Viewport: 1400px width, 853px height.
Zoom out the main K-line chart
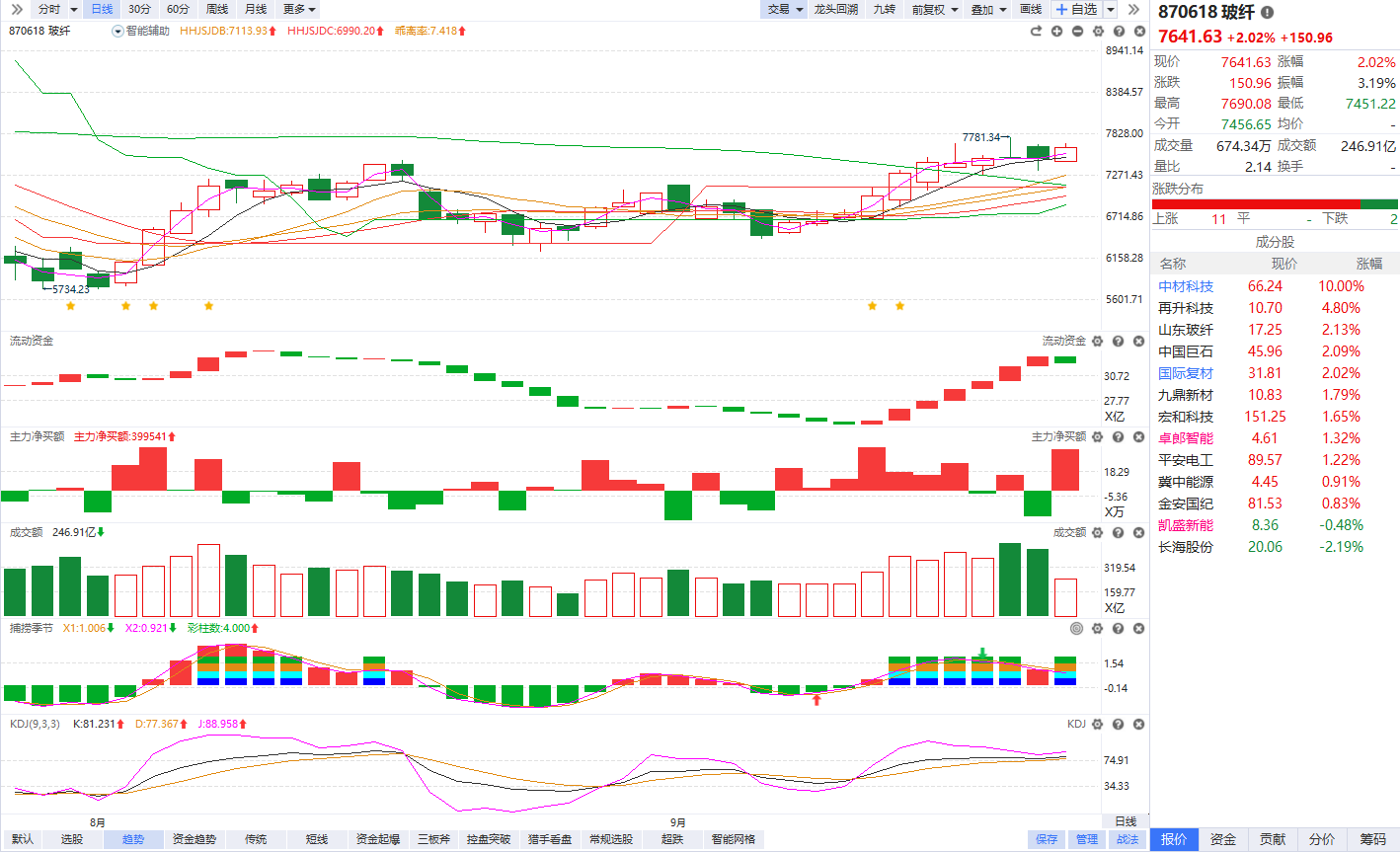(1077, 32)
